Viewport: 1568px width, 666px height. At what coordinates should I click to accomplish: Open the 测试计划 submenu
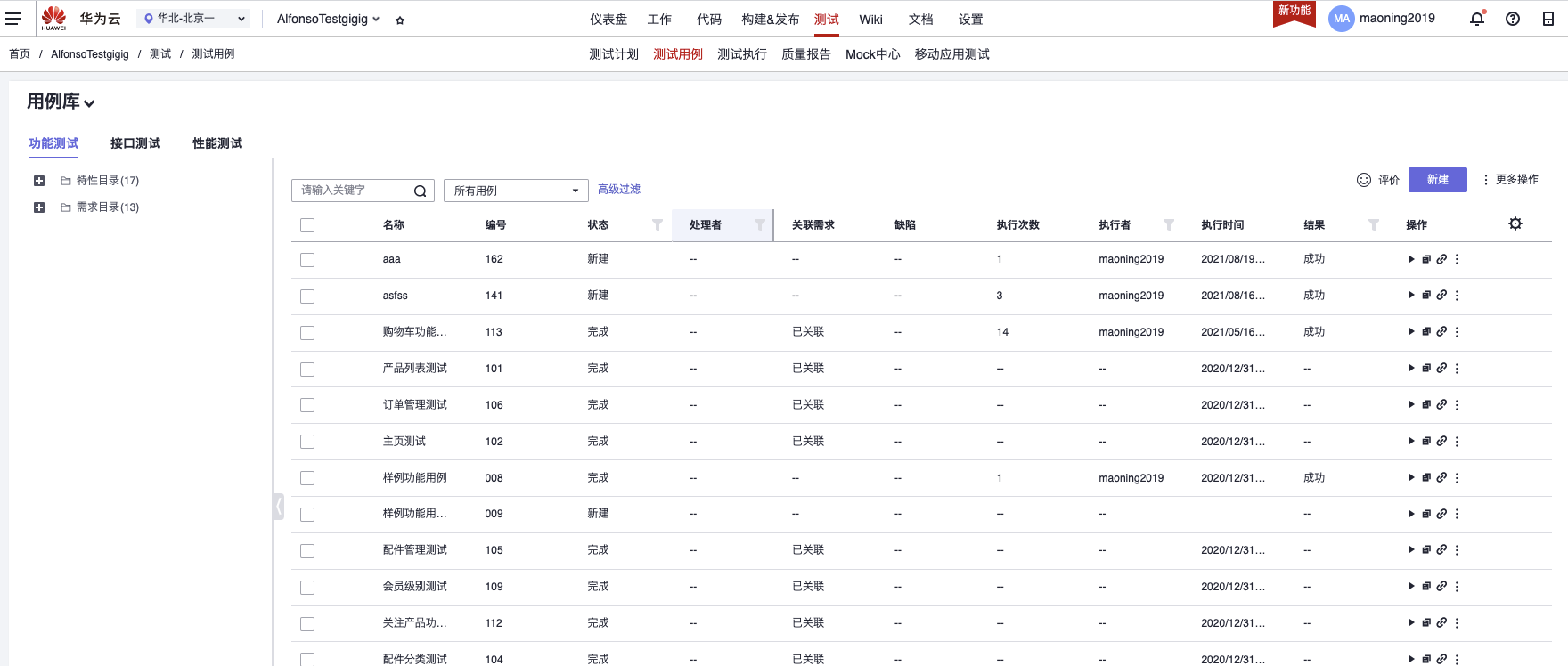click(614, 54)
